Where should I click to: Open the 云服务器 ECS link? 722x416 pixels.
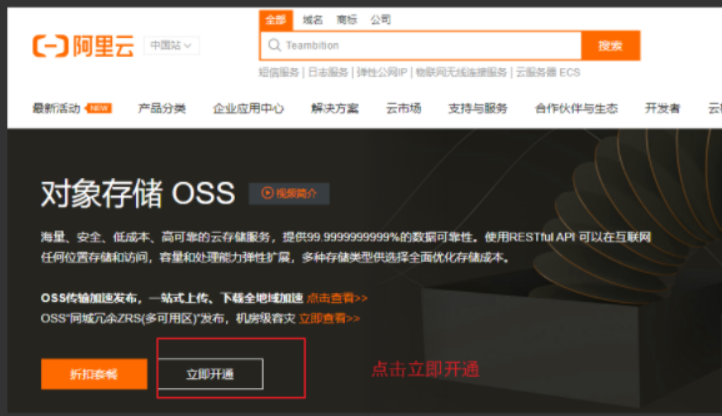tap(548, 72)
